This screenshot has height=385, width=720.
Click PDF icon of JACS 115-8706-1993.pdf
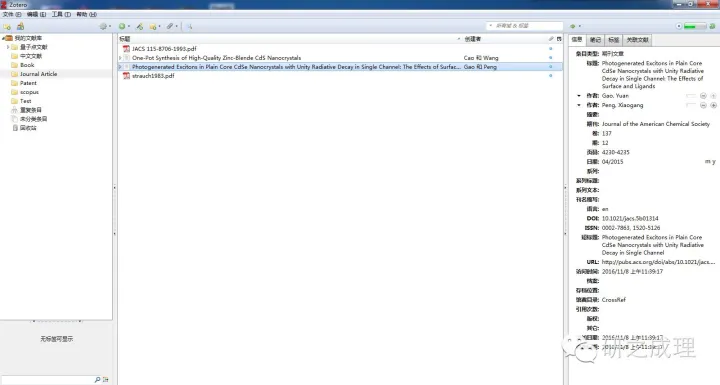tap(126, 49)
